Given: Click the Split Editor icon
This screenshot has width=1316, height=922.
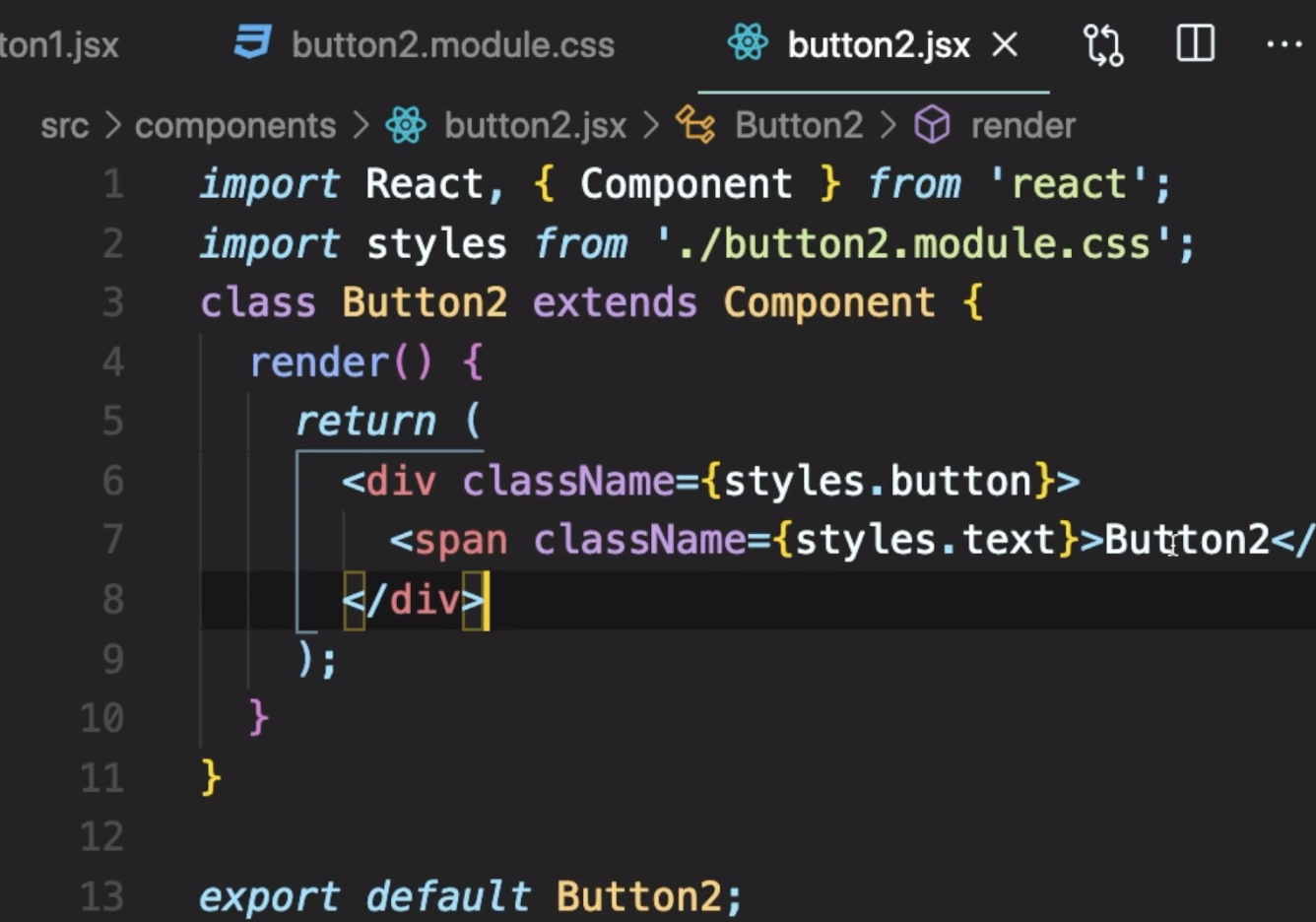Looking at the screenshot, I should (1194, 43).
